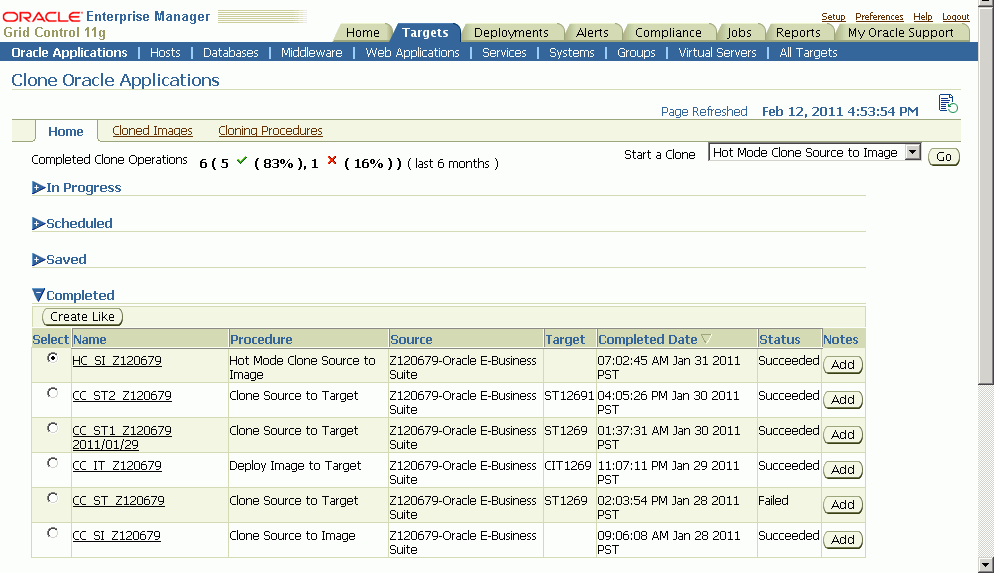The width and height of the screenshot is (994, 573).
Task: Click the vertical scrollbar thumb
Action: coord(986,194)
